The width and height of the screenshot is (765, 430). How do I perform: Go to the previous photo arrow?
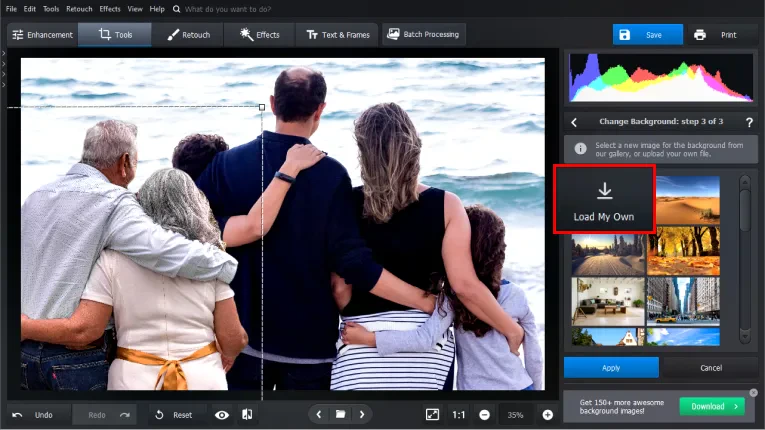[319, 414]
